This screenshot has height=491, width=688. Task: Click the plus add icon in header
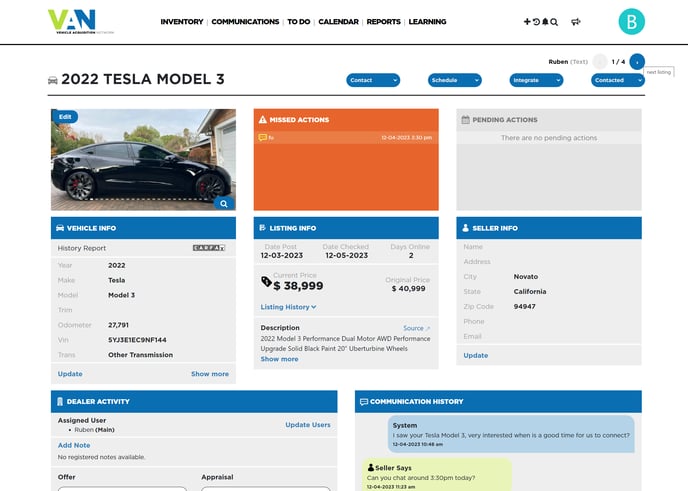click(527, 21)
